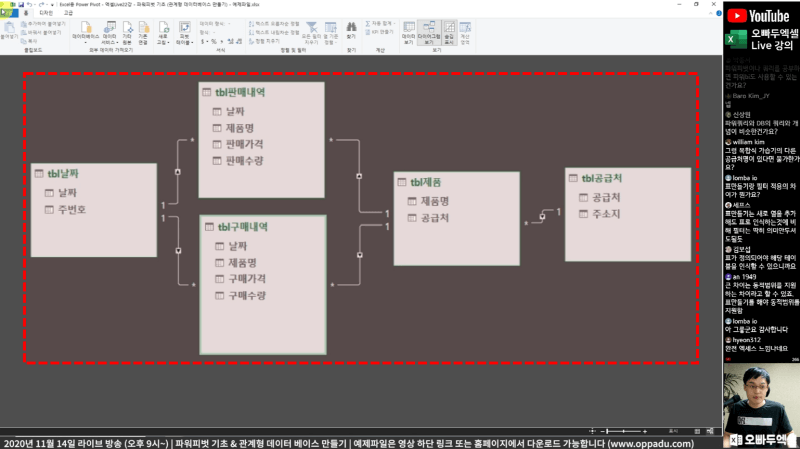Open the PivotTable (피벗 테이블) dropdown
Viewport: 800px width, 449px height.
point(184,33)
